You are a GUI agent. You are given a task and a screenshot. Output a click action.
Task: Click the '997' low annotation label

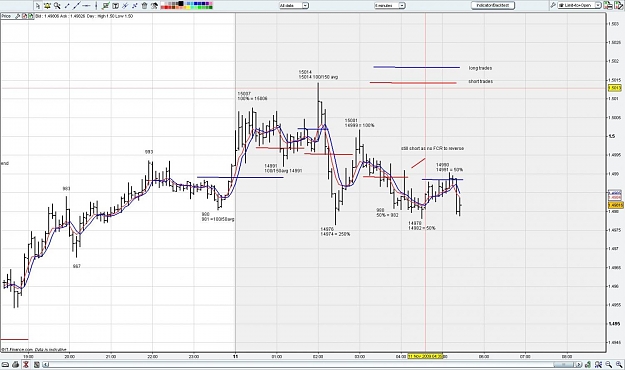[x=77, y=266]
